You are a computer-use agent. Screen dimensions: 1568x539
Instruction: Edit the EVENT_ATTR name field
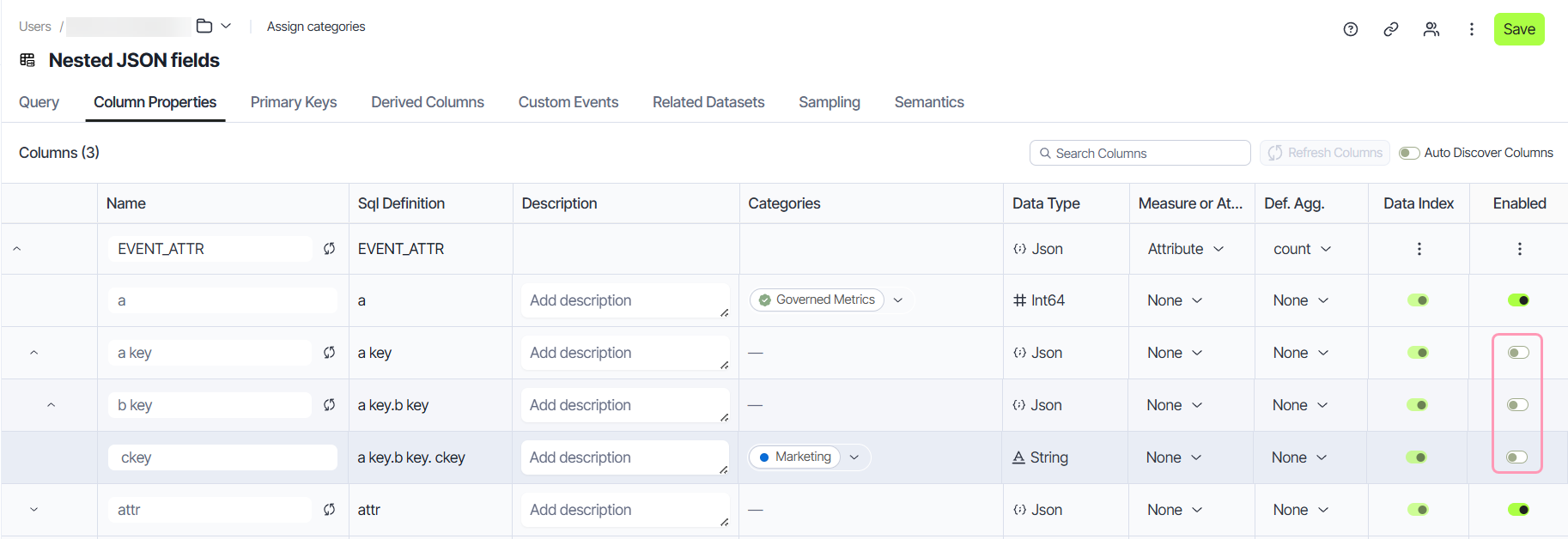tap(210, 249)
